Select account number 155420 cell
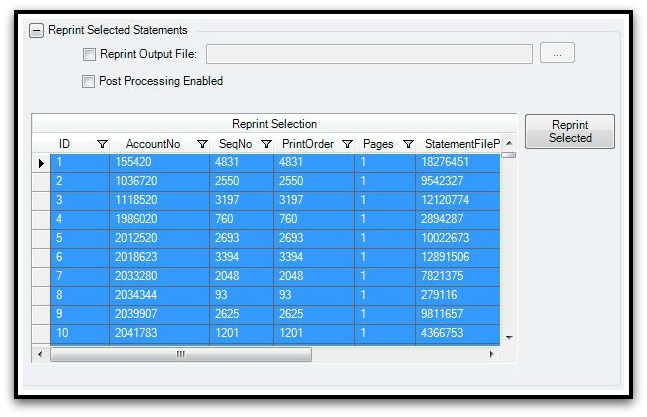Screen dimensions: 647x417 click(x=160, y=163)
